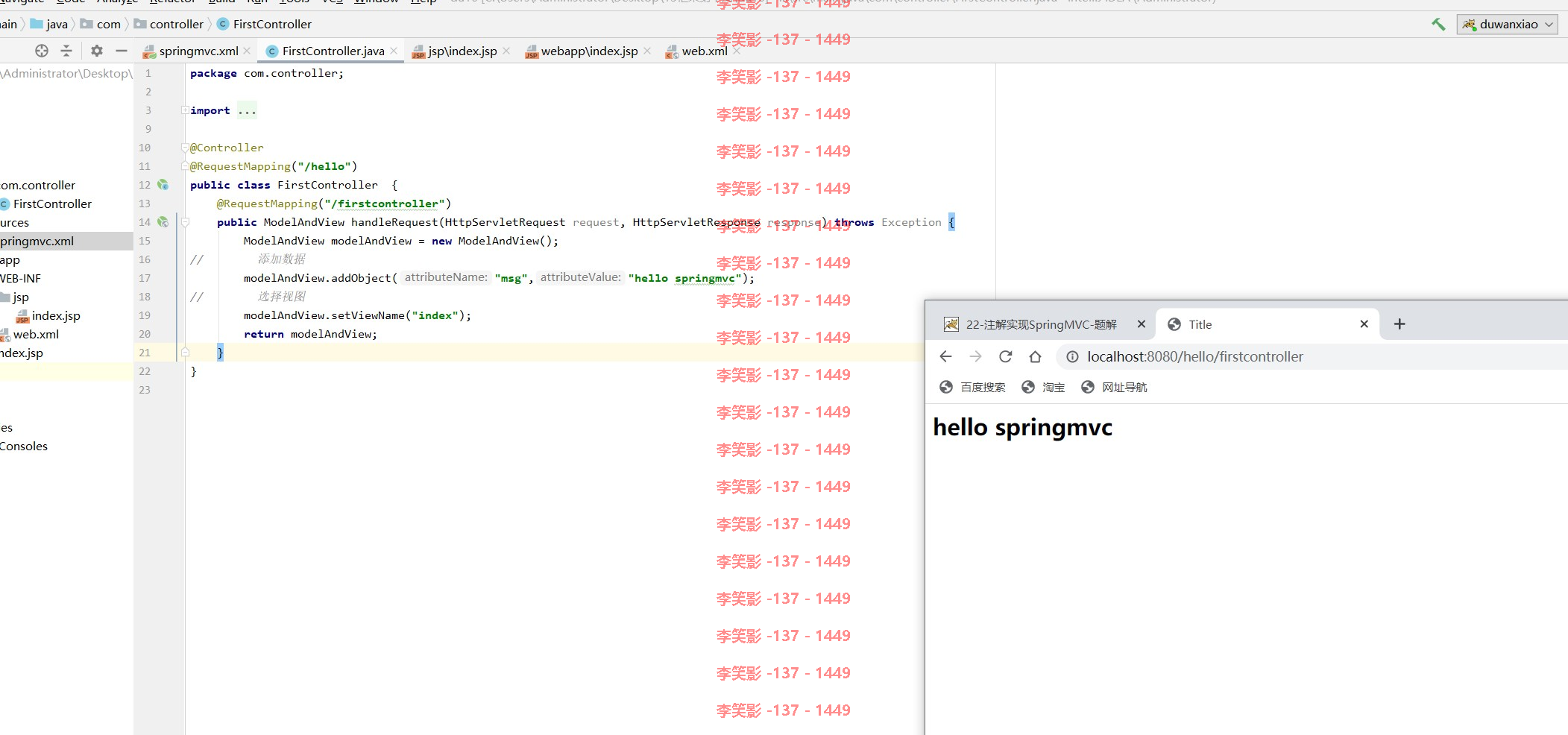The width and height of the screenshot is (1568, 735).
Task: Select Consoles entry in the project tree
Action: coord(24,446)
